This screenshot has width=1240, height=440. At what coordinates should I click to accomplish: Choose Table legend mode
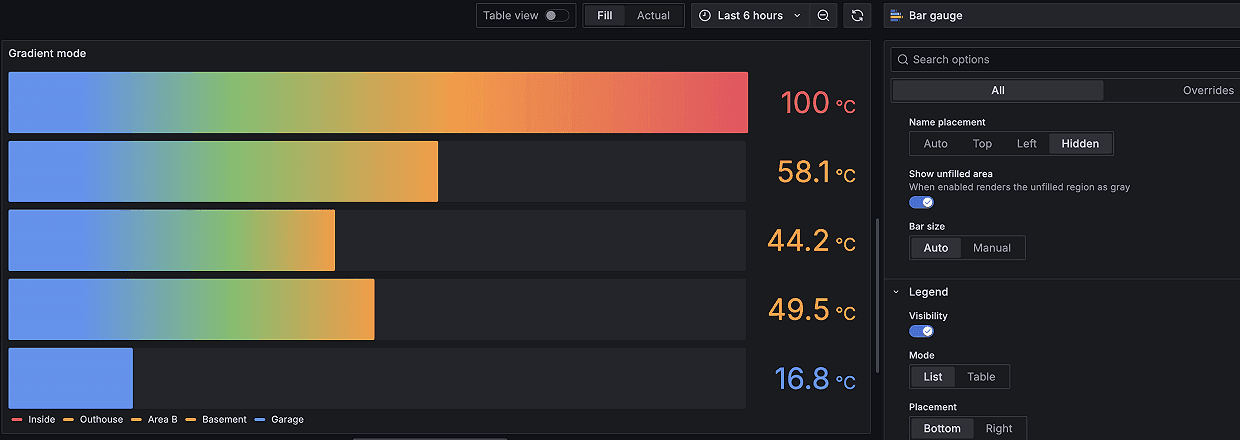981,377
